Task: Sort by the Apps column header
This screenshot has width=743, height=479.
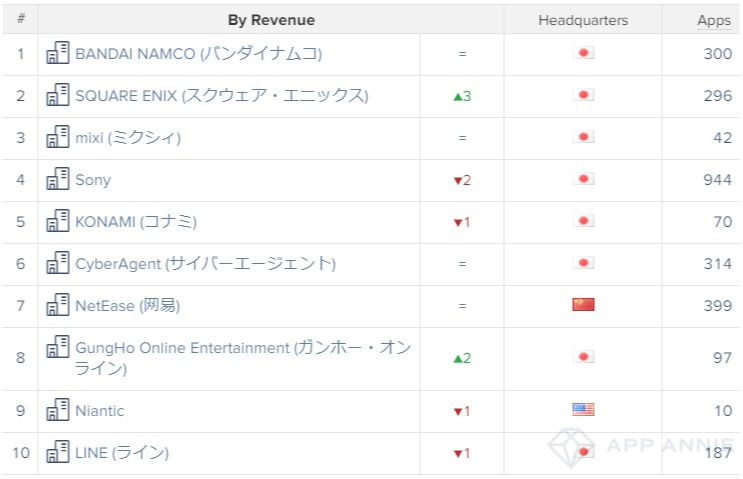Action: 714,20
